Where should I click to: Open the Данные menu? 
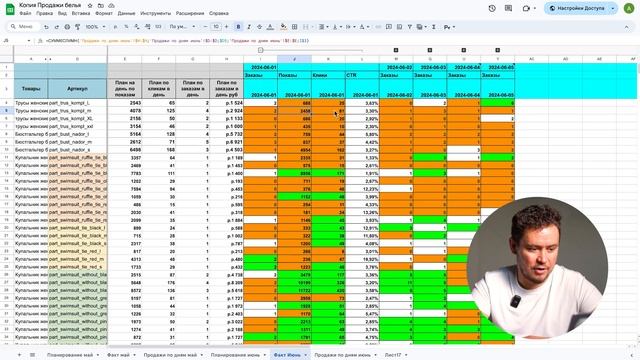click(126, 13)
